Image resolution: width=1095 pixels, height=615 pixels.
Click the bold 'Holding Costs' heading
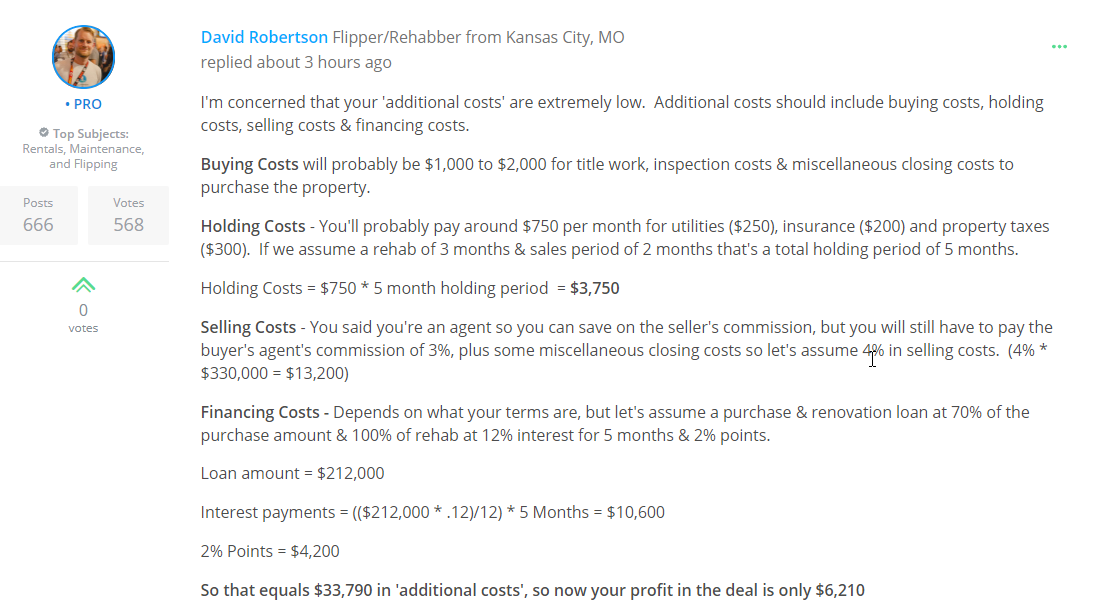(x=253, y=226)
